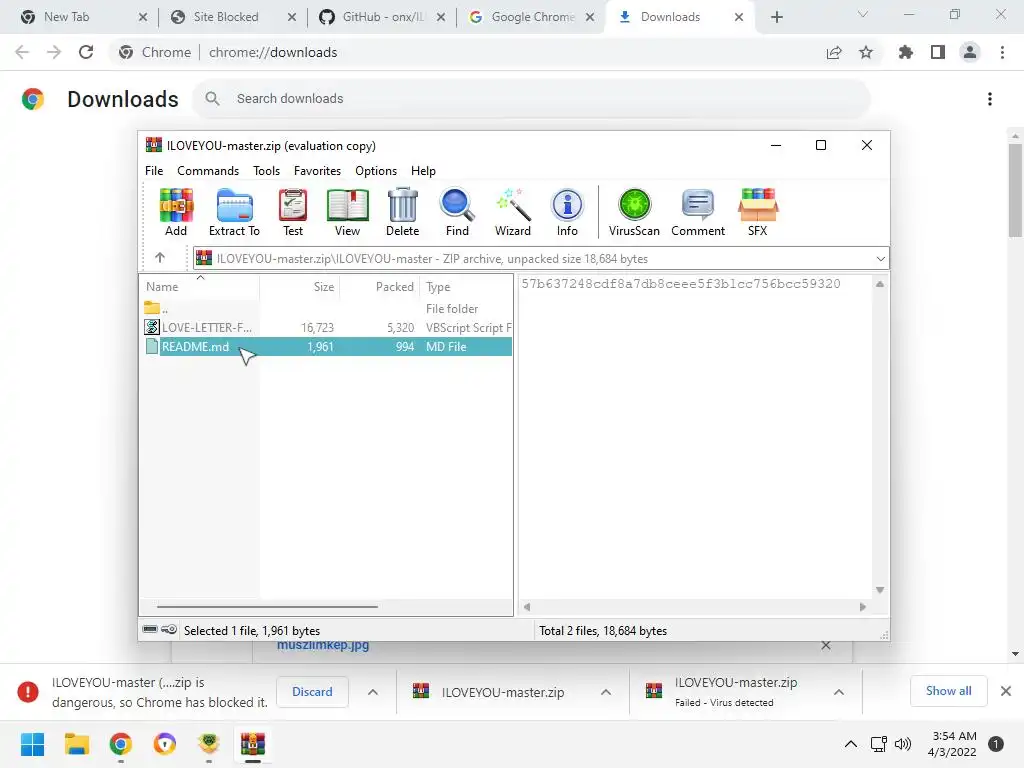Click Chrome icon in the taskbar
This screenshot has height=768, width=1024.
click(120, 744)
